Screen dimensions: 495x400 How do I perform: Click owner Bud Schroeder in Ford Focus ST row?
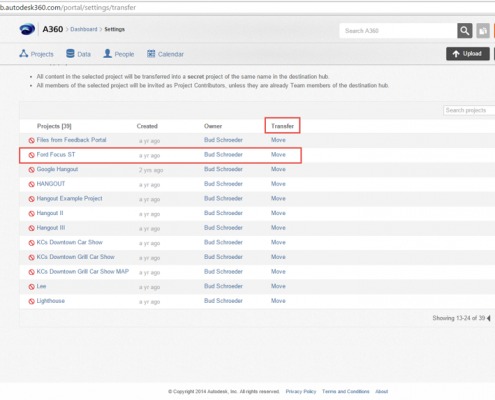(223, 155)
